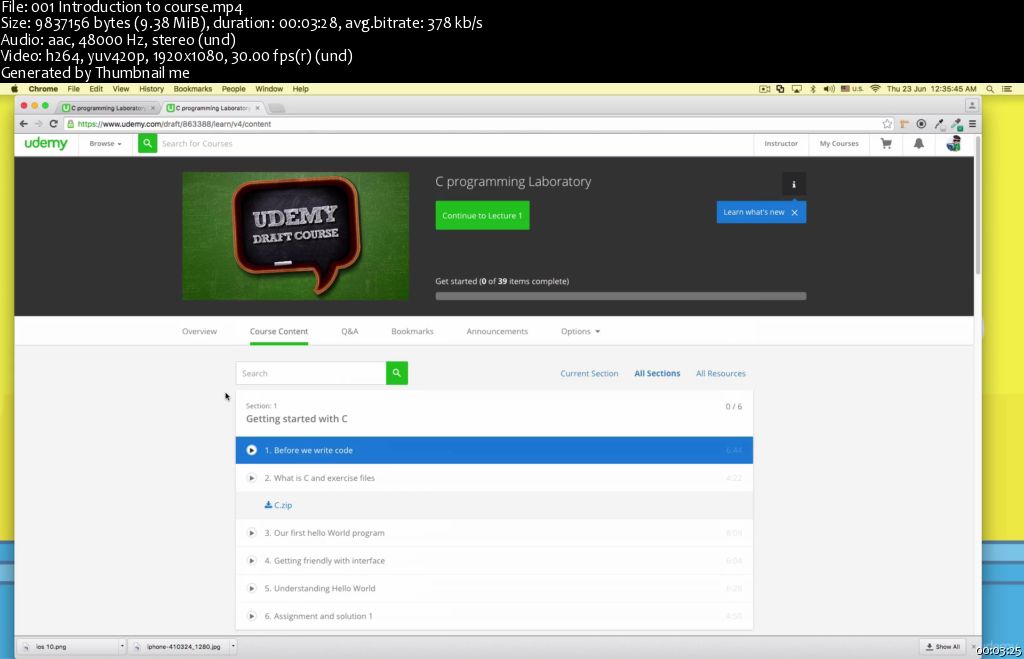Image resolution: width=1024 pixels, height=659 pixels.
Task: Dismiss the Learn what's new banner
Action: pyautogui.click(x=795, y=212)
